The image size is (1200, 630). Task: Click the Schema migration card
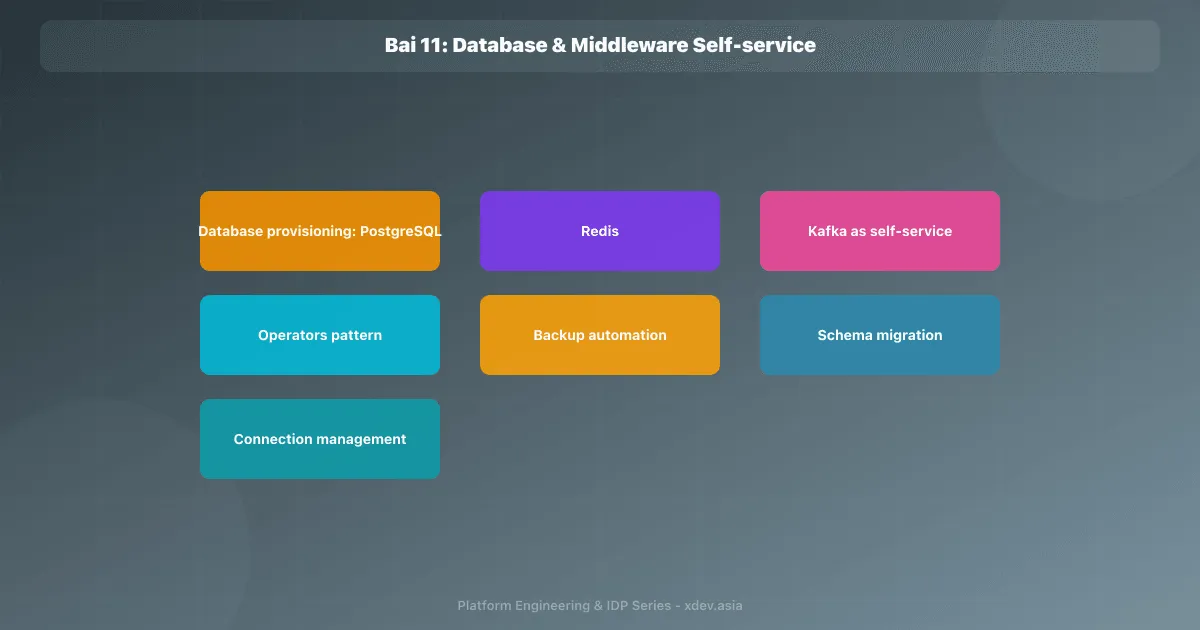point(880,335)
